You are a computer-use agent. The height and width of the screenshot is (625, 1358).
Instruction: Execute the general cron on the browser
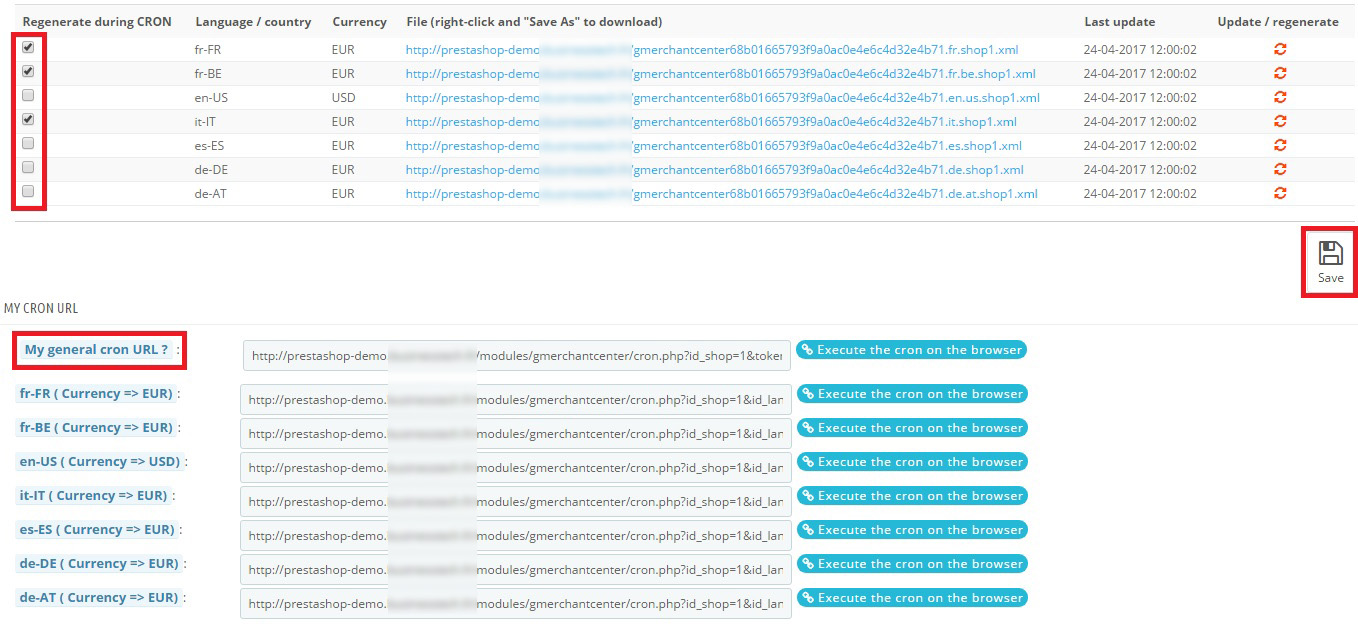pyautogui.click(x=911, y=350)
